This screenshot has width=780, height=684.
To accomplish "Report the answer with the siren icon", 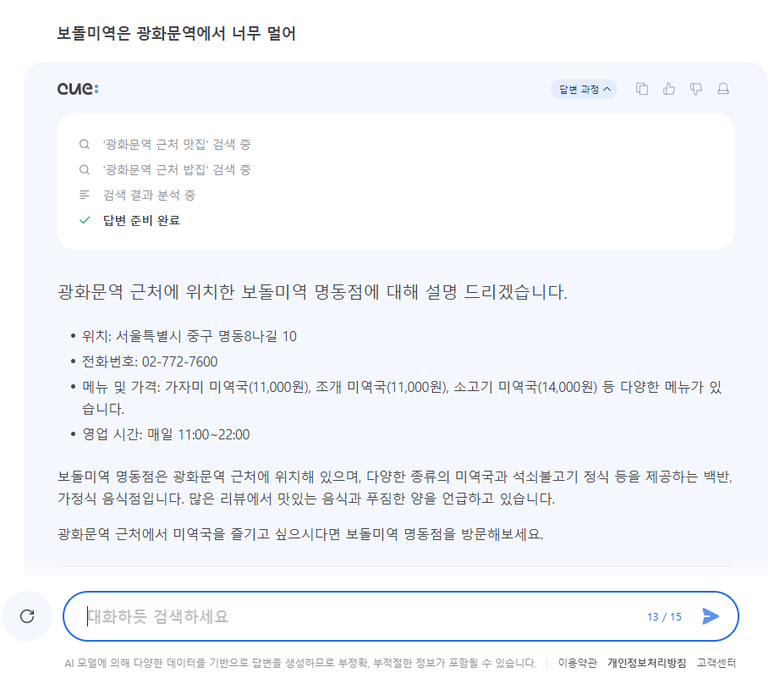I will (x=723, y=89).
